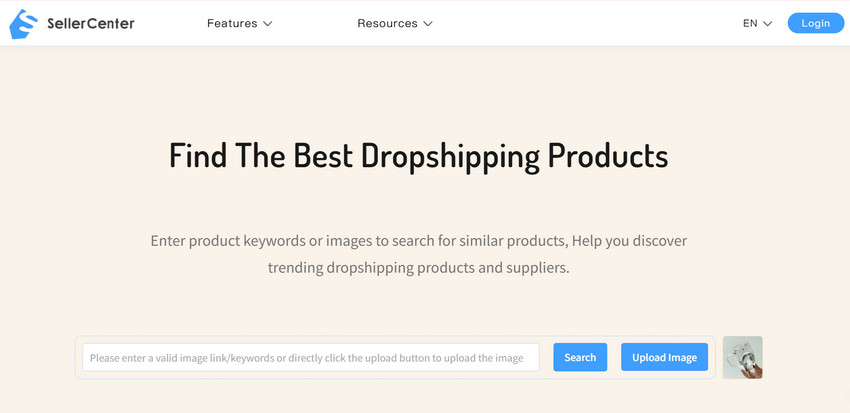Click the word 'Products' in the headline
850x413 pixels.
coord(612,156)
